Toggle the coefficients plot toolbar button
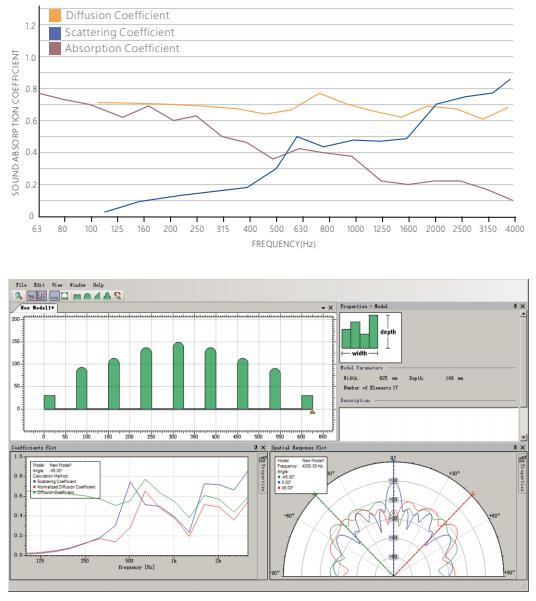Screen dimensions: 536x601 click(31, 296)
